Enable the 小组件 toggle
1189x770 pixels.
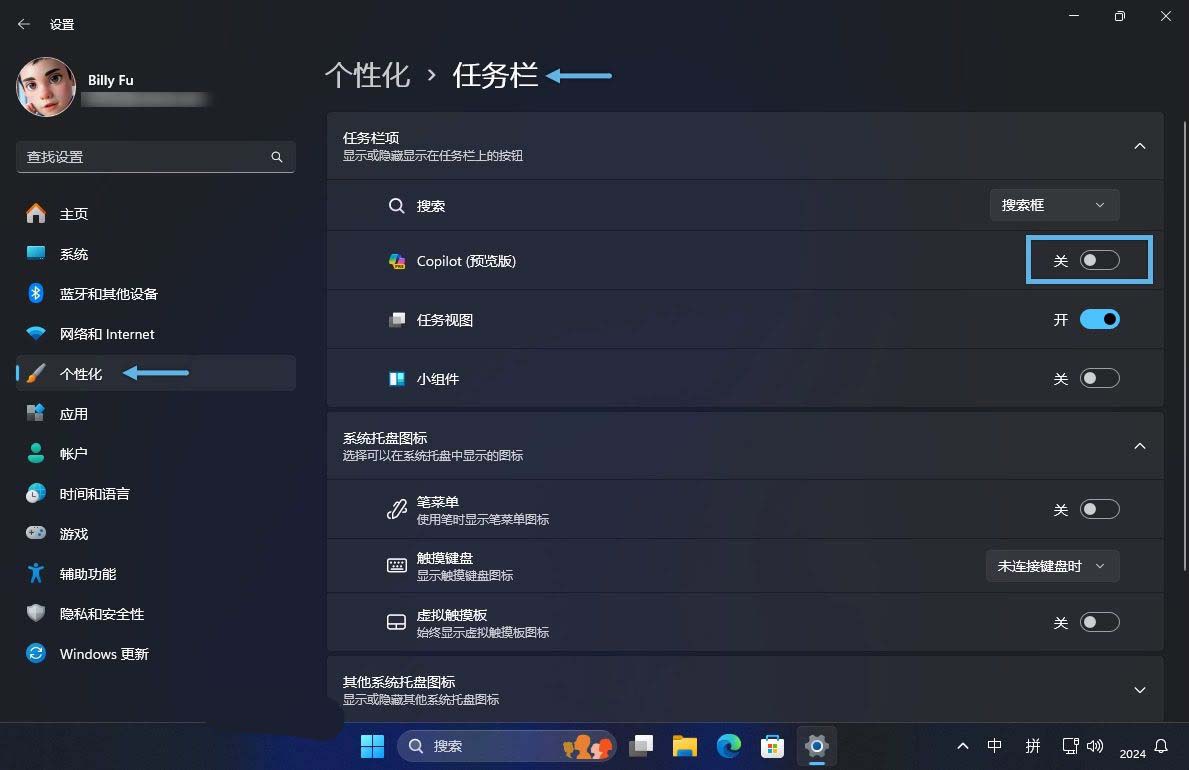(x=1098, y=378)
